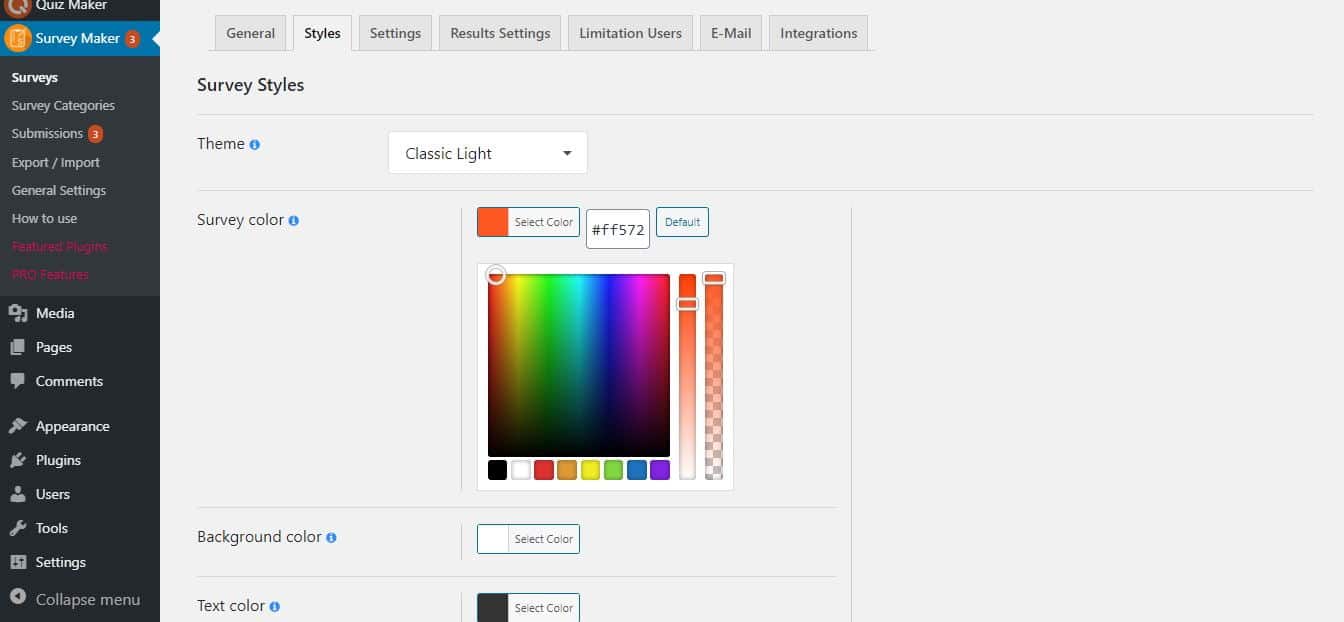1344x622 pixels.
Task: Pick the green palette swatch
Action: [x=613, y=470]
